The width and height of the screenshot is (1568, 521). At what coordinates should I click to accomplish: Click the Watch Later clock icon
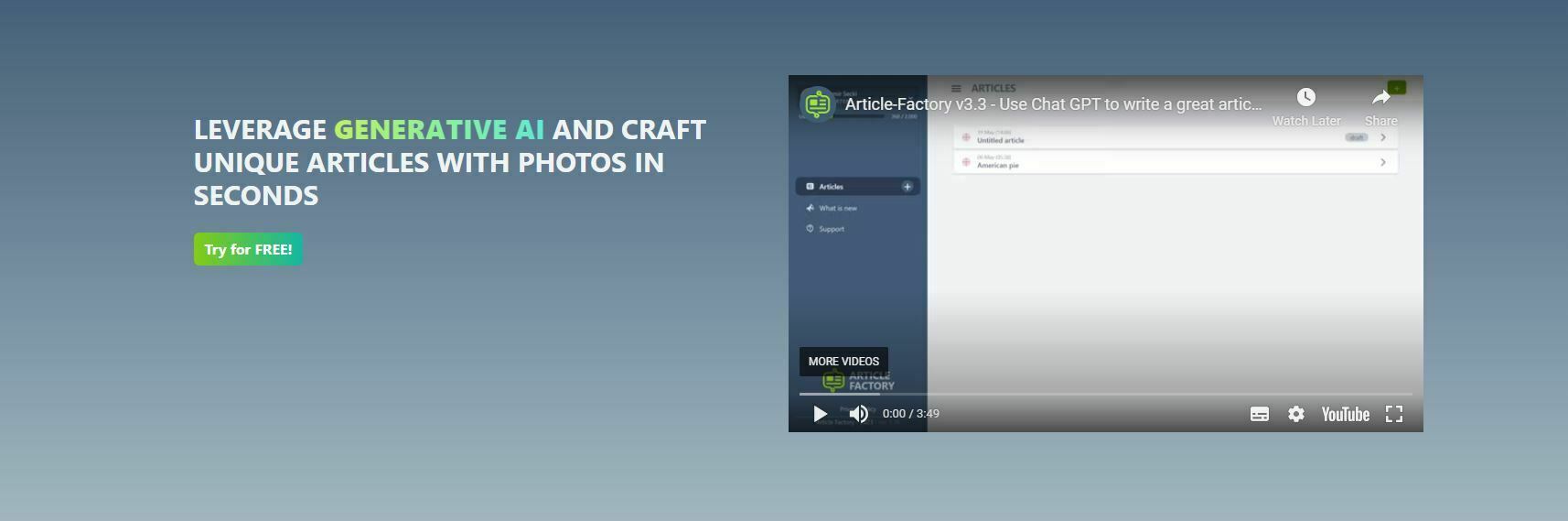(x=1306, y=97)
